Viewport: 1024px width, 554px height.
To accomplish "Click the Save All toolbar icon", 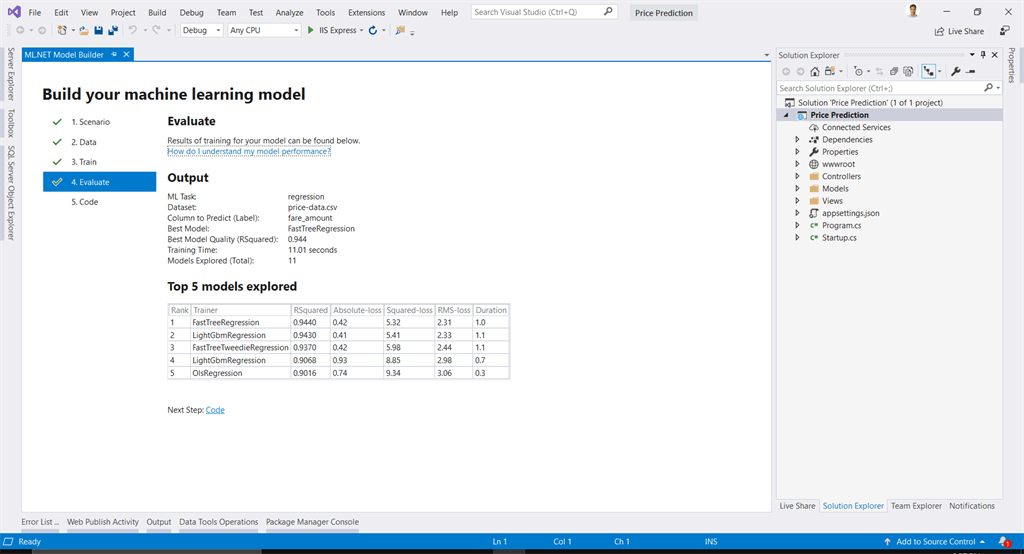I will click(113, 30).
